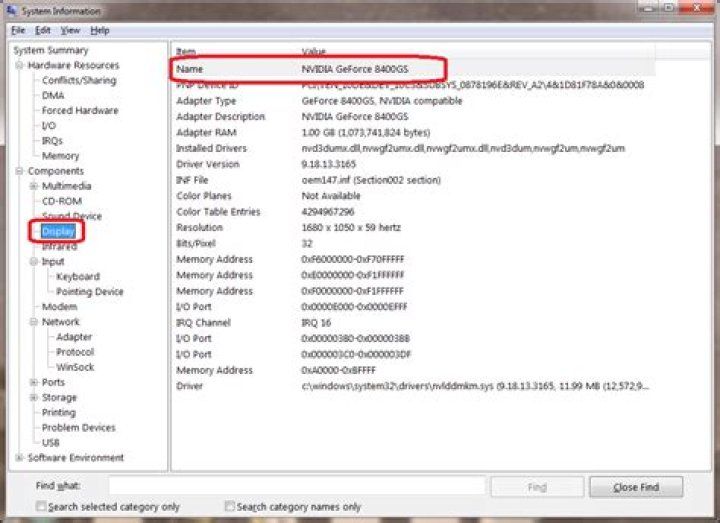Click the Find what input field
The image size is (720, 523).
pyautogui.click(x=297, y=486)
